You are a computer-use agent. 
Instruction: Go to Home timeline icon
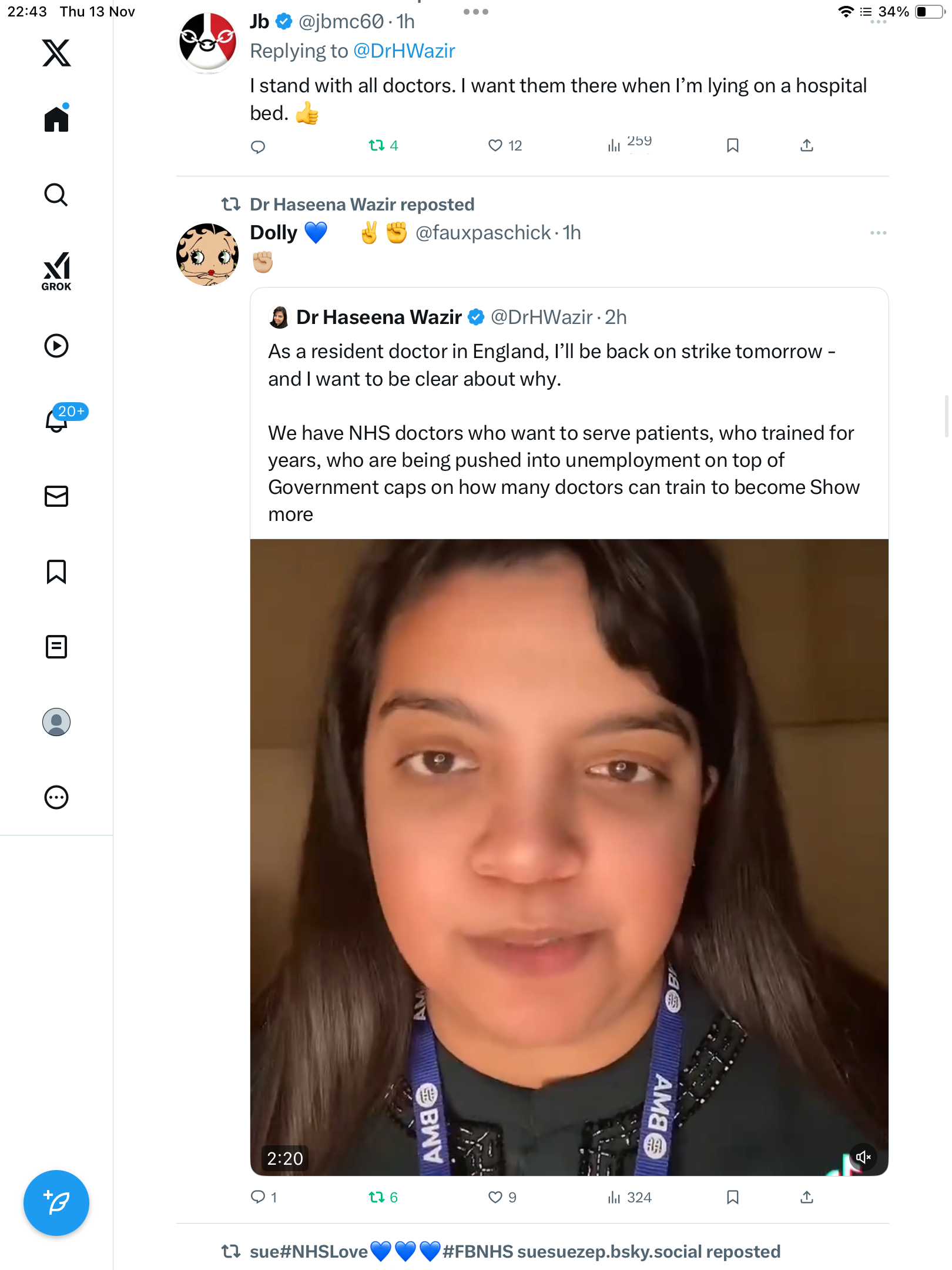[56, 119]
